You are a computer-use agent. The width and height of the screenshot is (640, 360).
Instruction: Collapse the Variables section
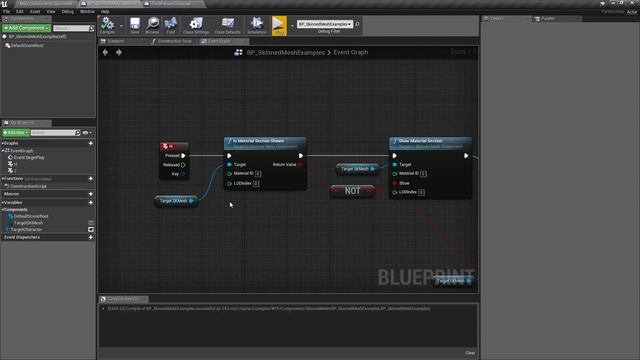pos(2,202)
